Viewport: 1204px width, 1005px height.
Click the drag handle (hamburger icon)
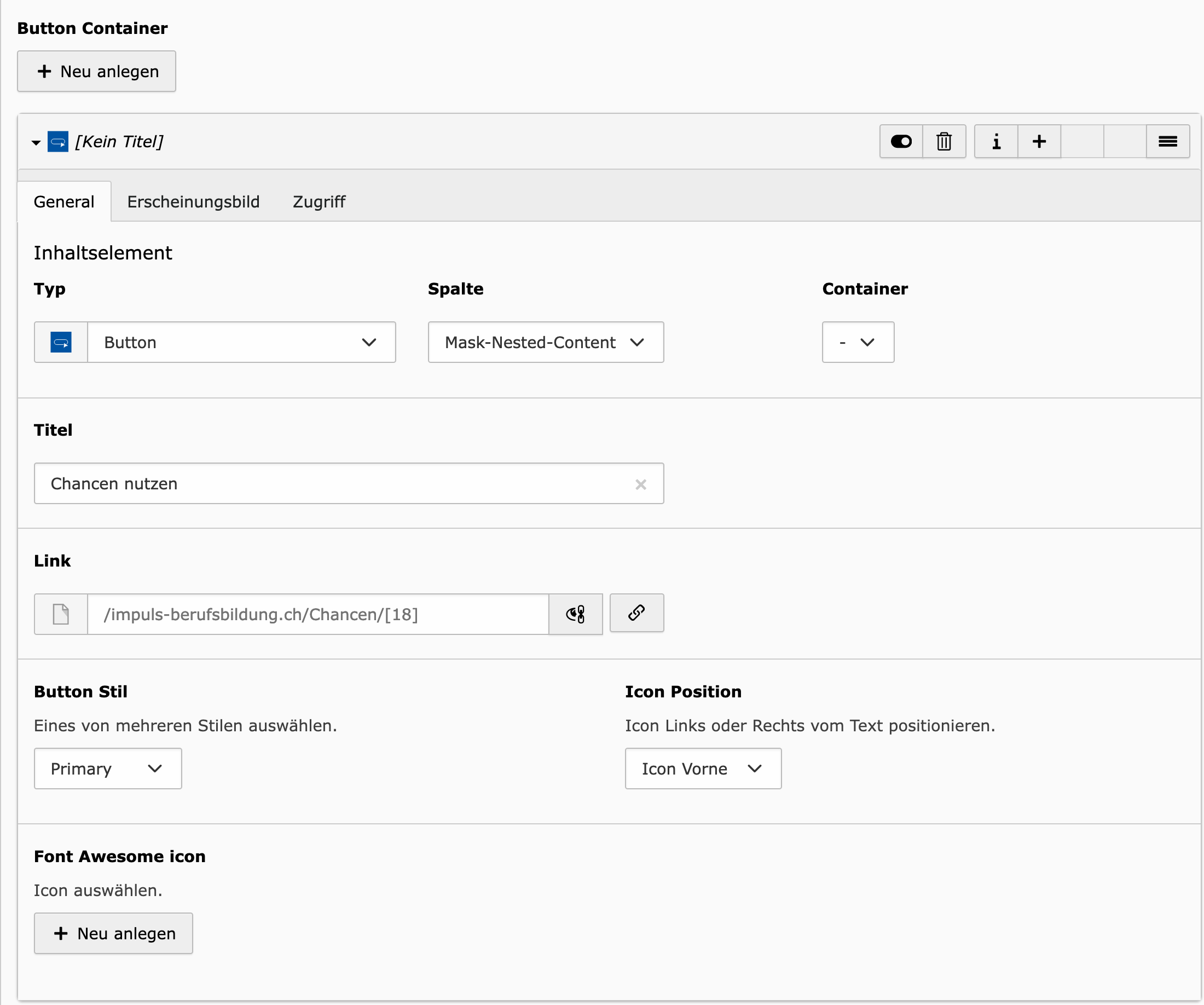(1167, 142)
